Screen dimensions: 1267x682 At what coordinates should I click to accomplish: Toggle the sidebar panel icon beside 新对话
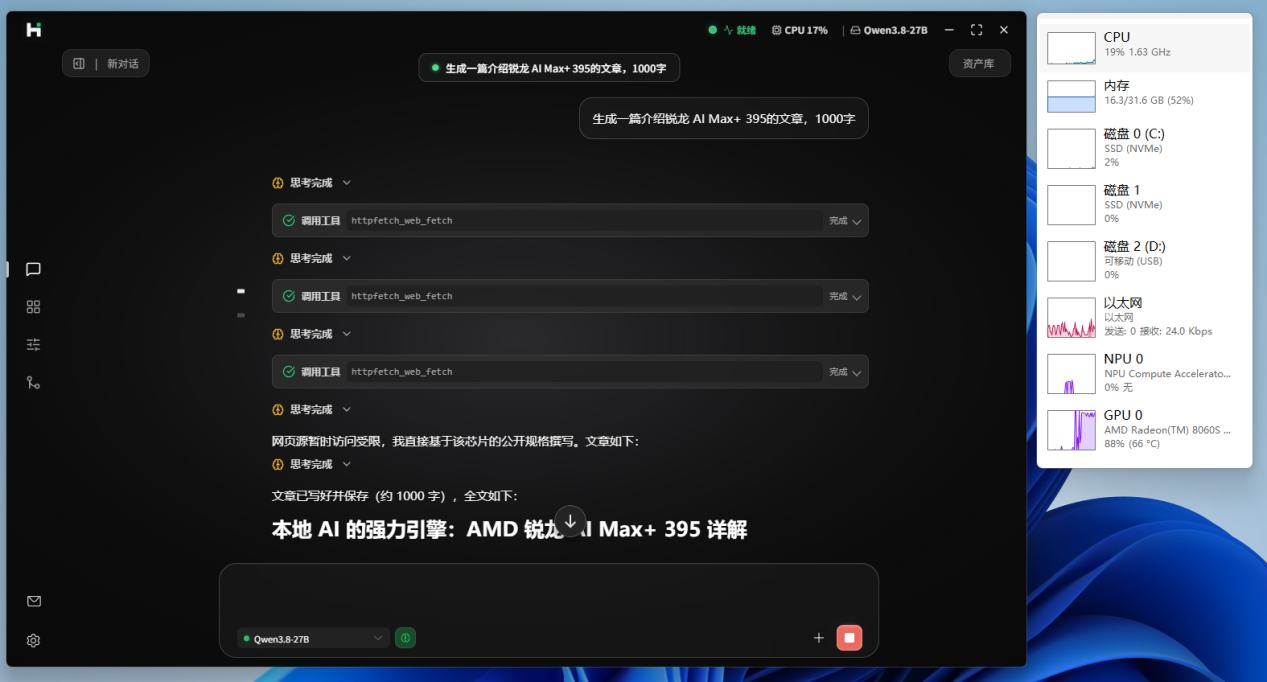79,64
